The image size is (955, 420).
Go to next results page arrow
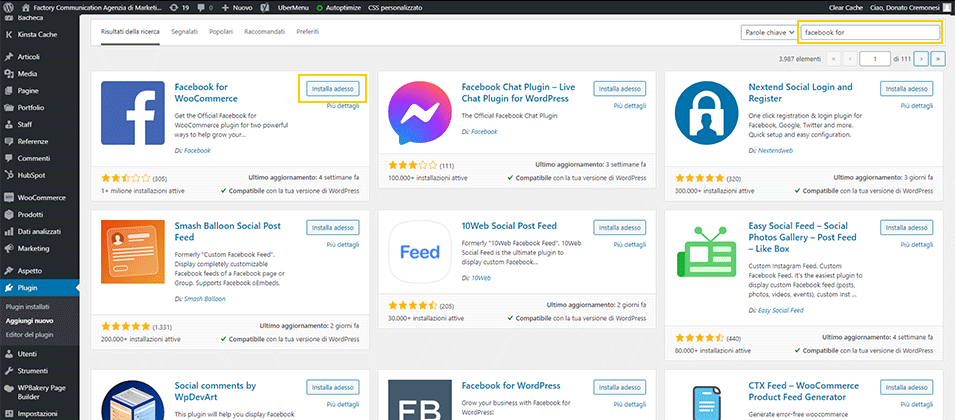click(922, 59)
